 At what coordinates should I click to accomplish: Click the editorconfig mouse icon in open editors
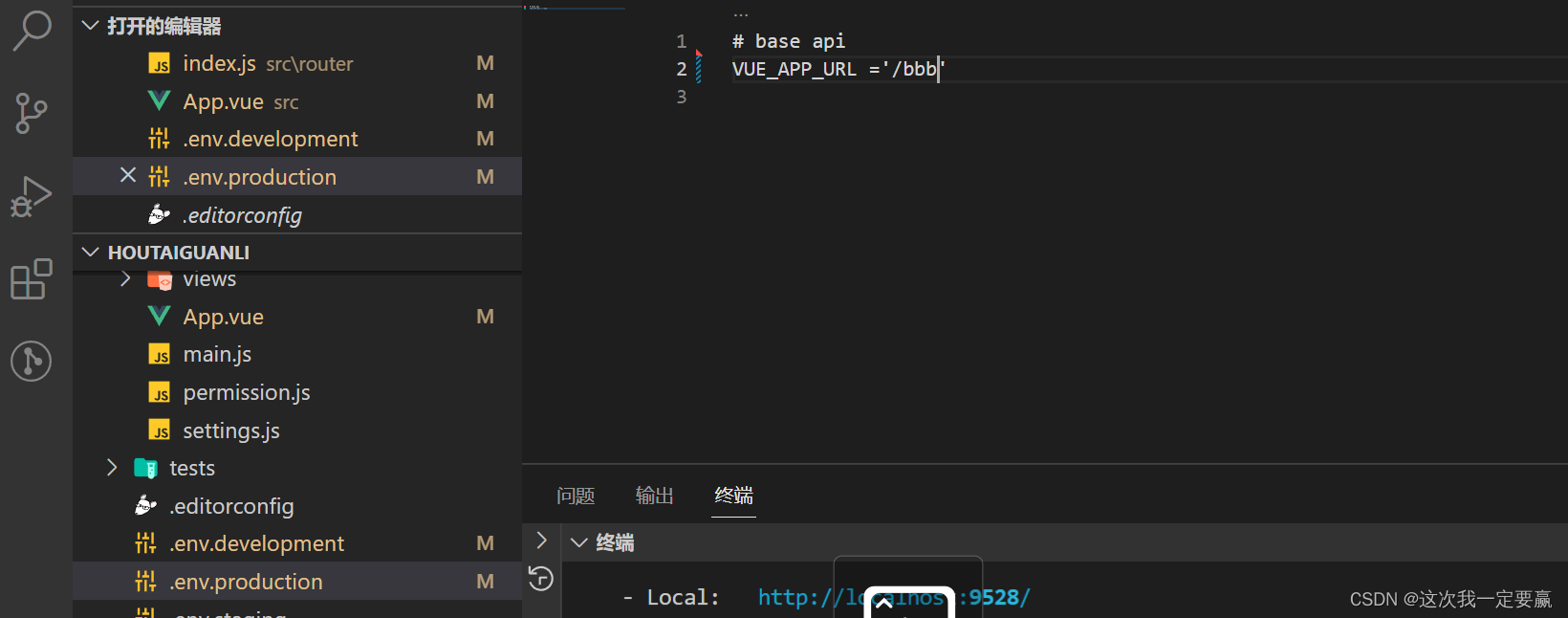[x=160, y=215]
